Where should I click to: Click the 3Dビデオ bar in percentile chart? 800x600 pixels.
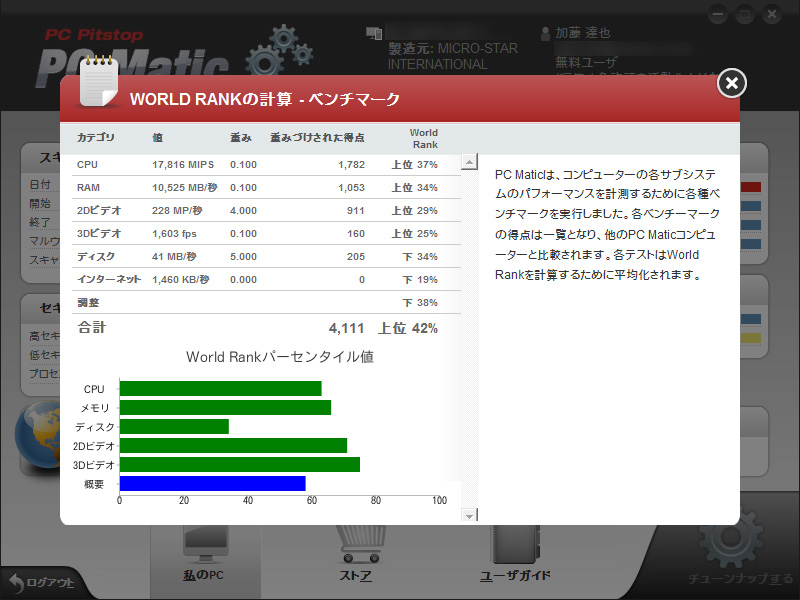point(240,464)
